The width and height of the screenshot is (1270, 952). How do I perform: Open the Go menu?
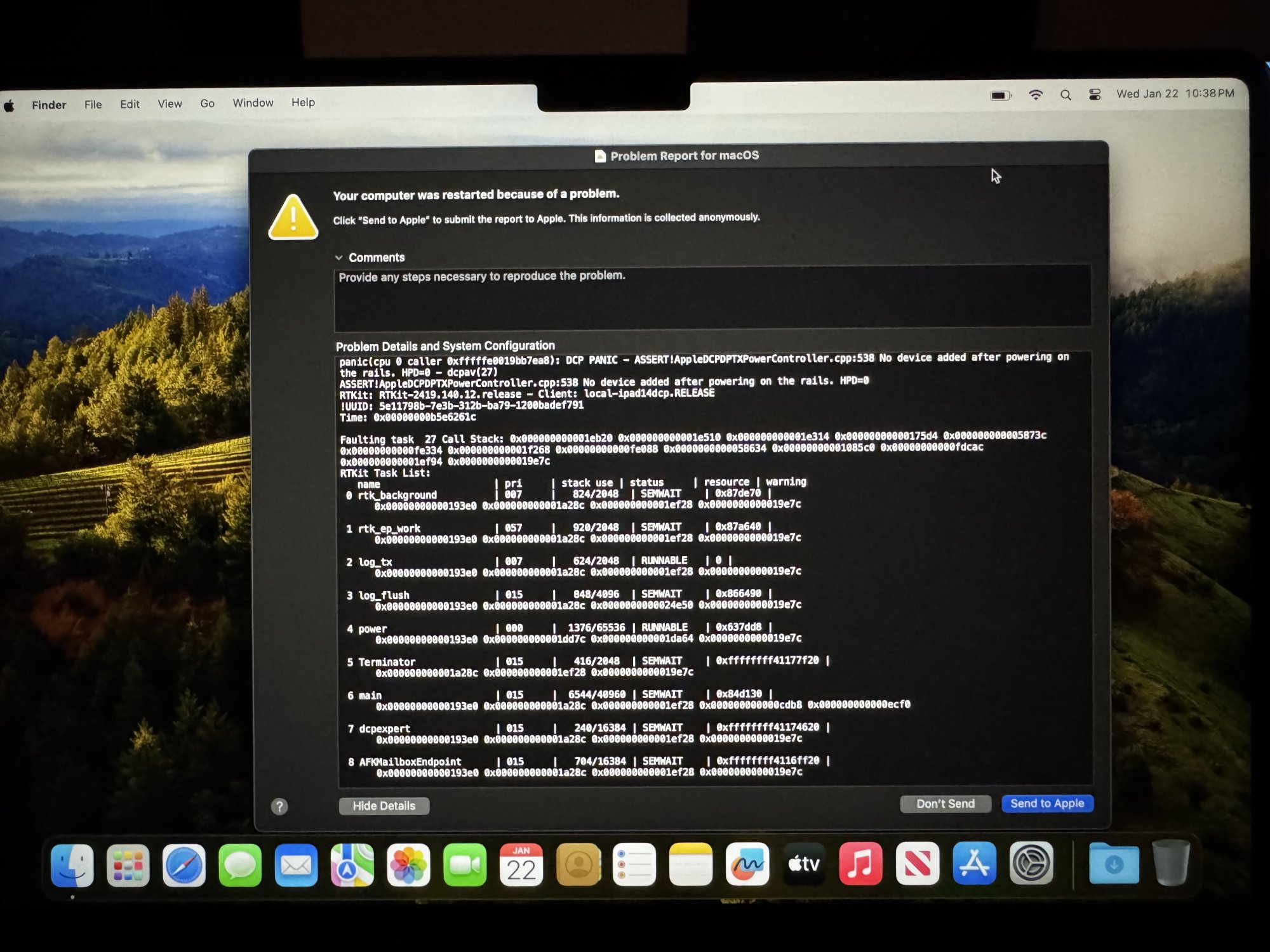pos(207,103)
